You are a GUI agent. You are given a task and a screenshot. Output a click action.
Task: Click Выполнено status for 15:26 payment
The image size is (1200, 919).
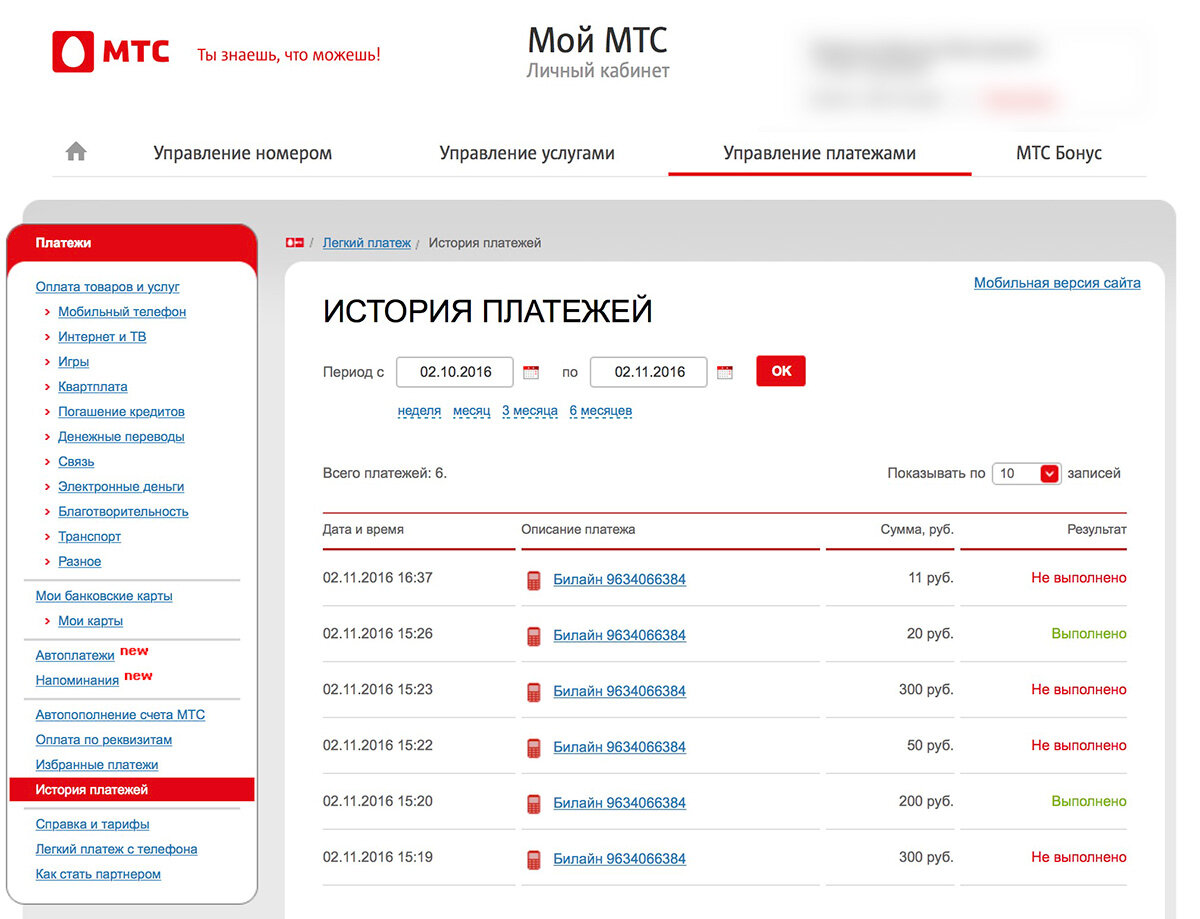pyautogui.click(x=1089, y=634)
